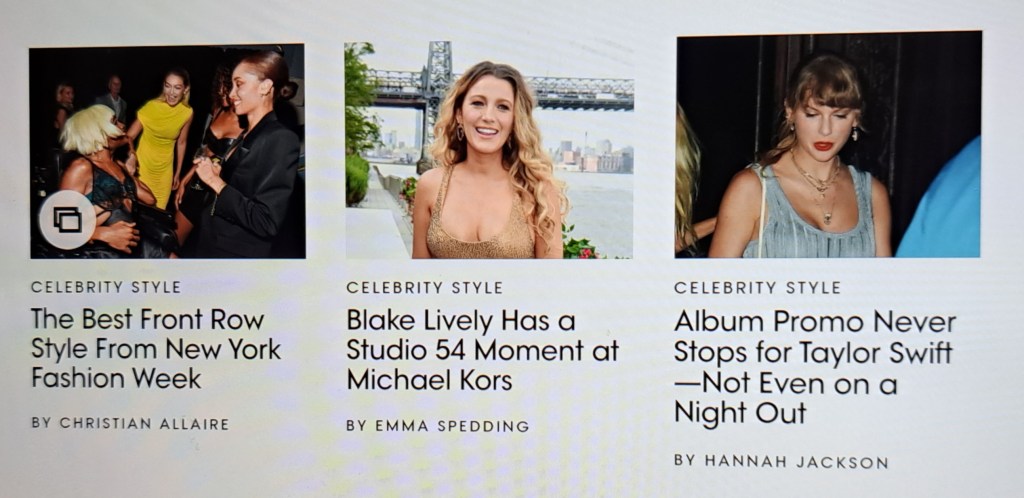The width and height of the screenshot is (1024, 498).
Task: View author Emma Spedding's byline
Action: (438, 426)
